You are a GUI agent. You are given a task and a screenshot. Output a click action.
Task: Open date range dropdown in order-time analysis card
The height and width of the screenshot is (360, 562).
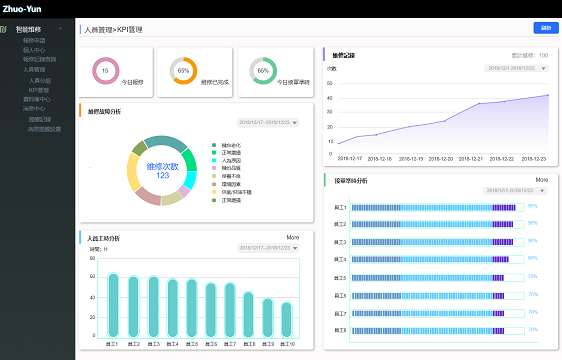514,190
